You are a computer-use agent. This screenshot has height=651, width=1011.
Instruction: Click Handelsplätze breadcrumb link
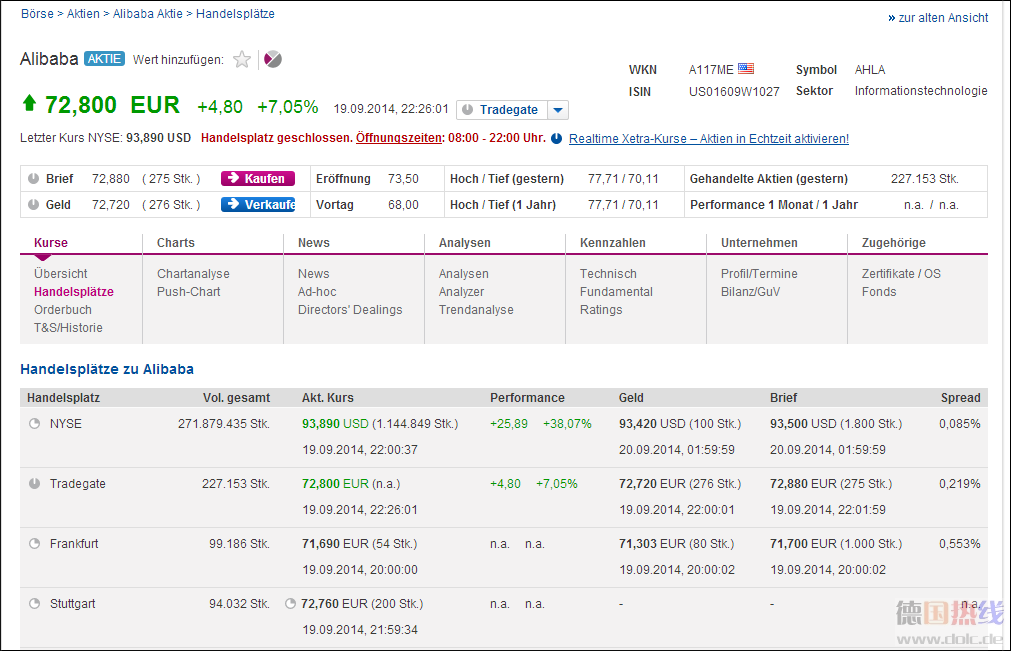(235, 14)
